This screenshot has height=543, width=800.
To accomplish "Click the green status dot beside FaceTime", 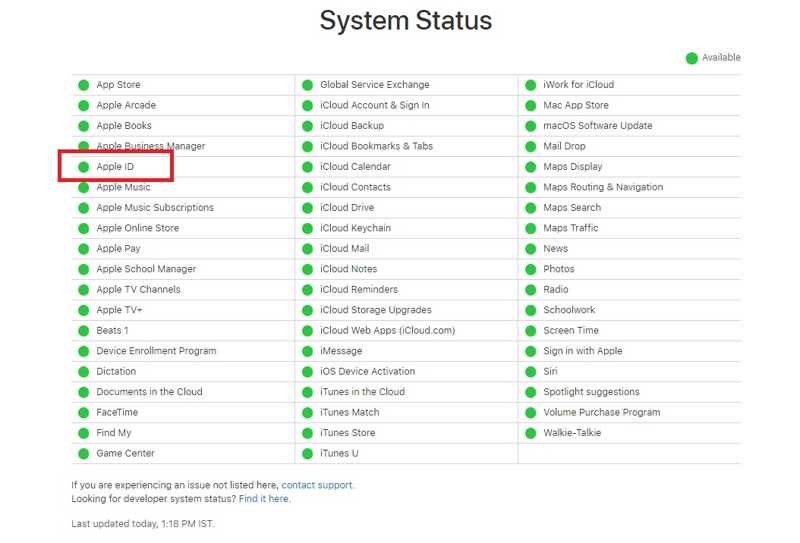I will point(84,412).
